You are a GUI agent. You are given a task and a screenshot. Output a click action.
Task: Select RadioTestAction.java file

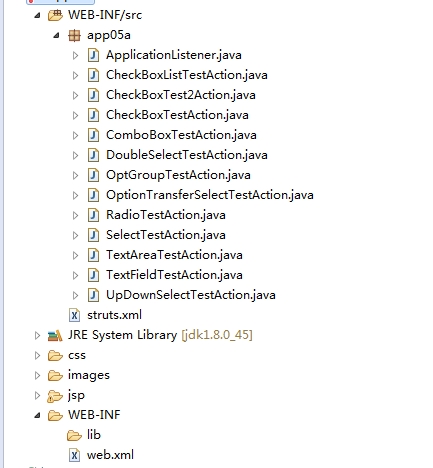pyautogui.click(x=166, y=215)
